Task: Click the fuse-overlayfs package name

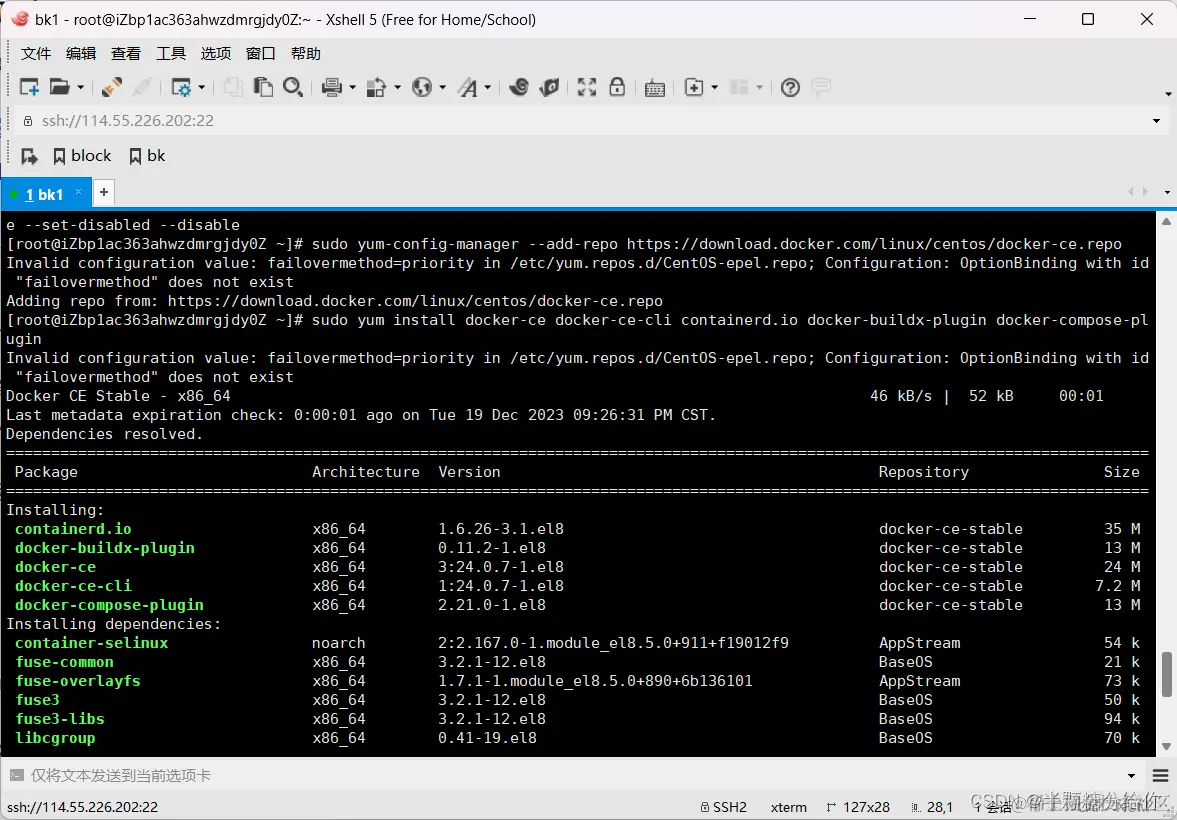Action: tap(78, 681)
